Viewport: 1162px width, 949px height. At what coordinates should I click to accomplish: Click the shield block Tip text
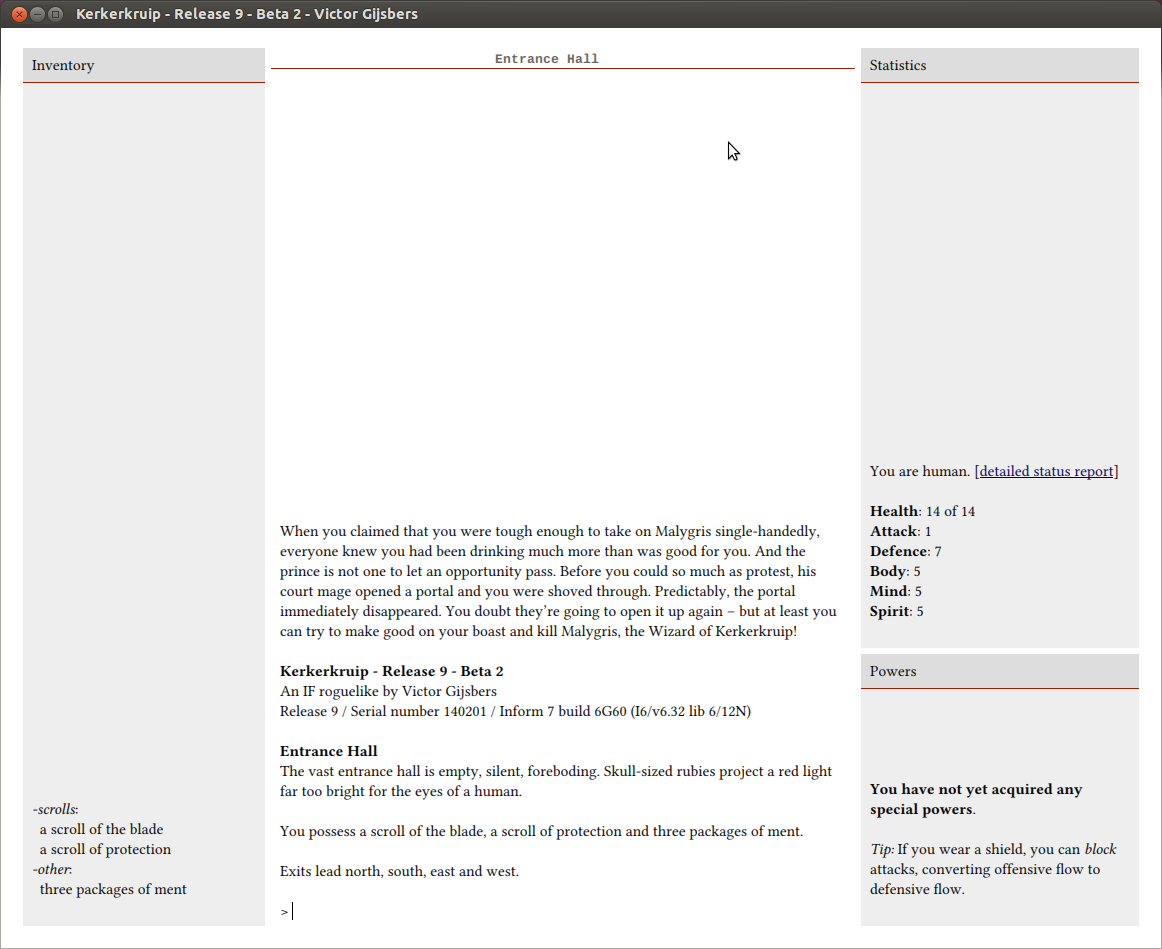tap(993, 869)
